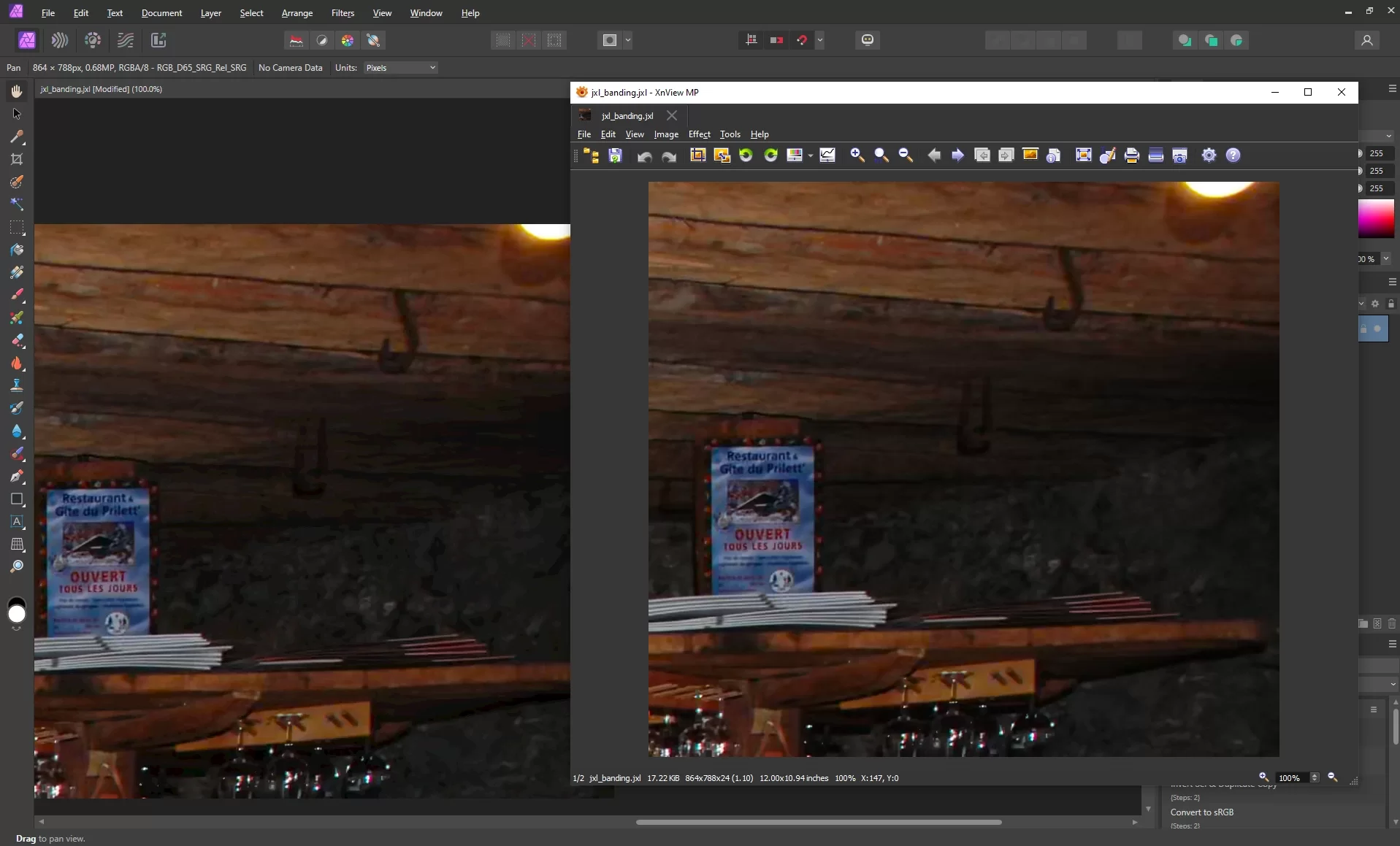Open the XnView help button
Viewport: 1400px width, 846px height.
(1233, 155)
